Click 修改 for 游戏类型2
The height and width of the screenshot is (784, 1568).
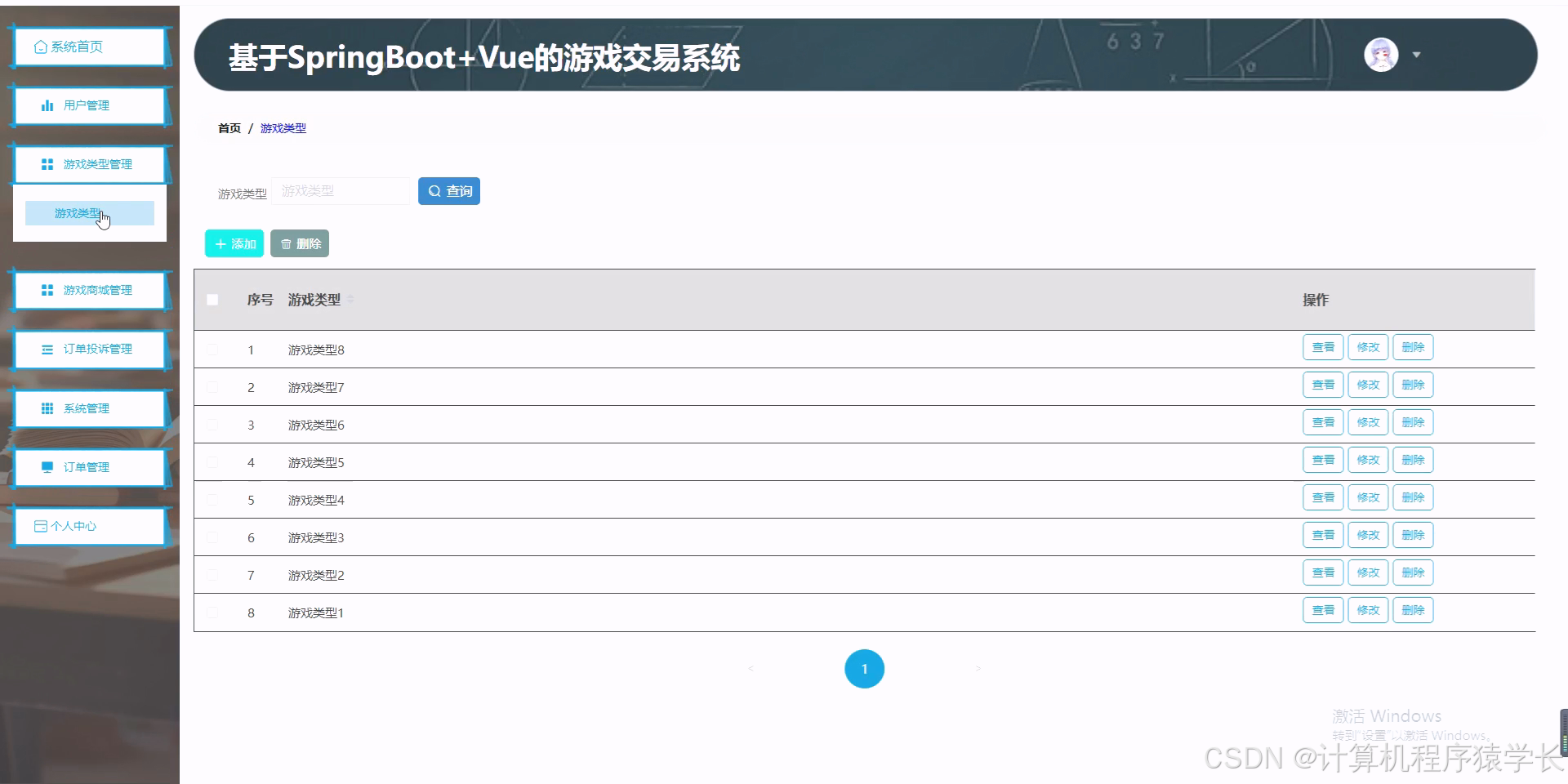(x=1368, y=572)
